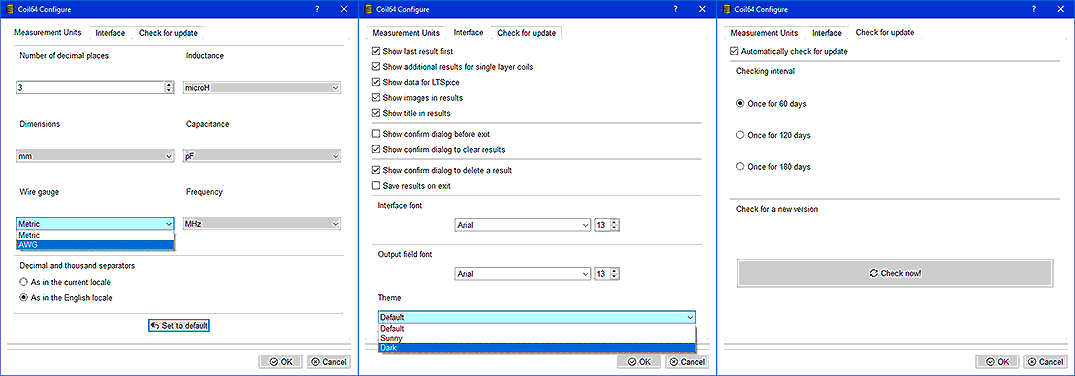Viewport: 1075px width, 376px height.
Task: Choose Dark in the Theme list
Action: (x=537, y=347)
